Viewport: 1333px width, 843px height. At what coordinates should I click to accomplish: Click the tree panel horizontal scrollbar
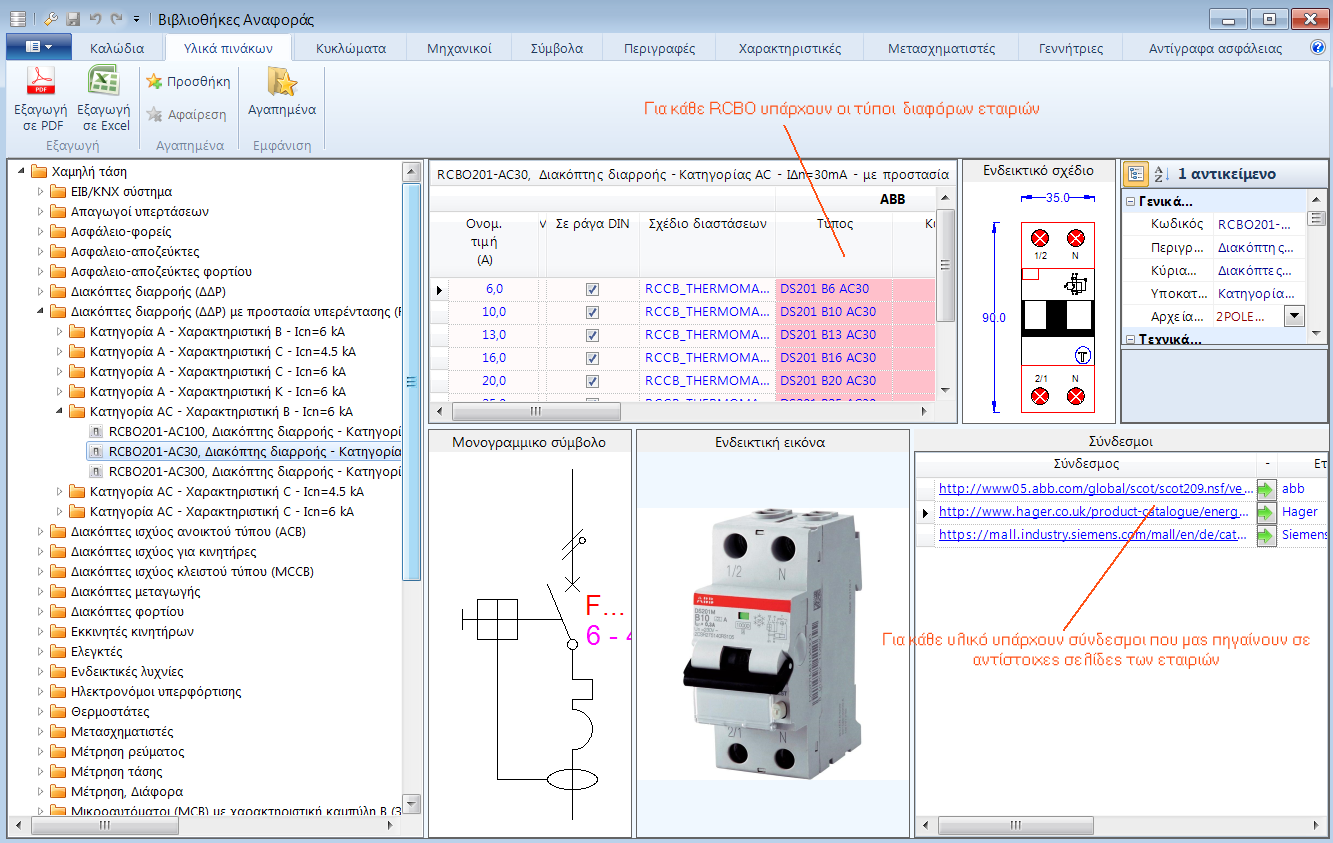(105, 826)
